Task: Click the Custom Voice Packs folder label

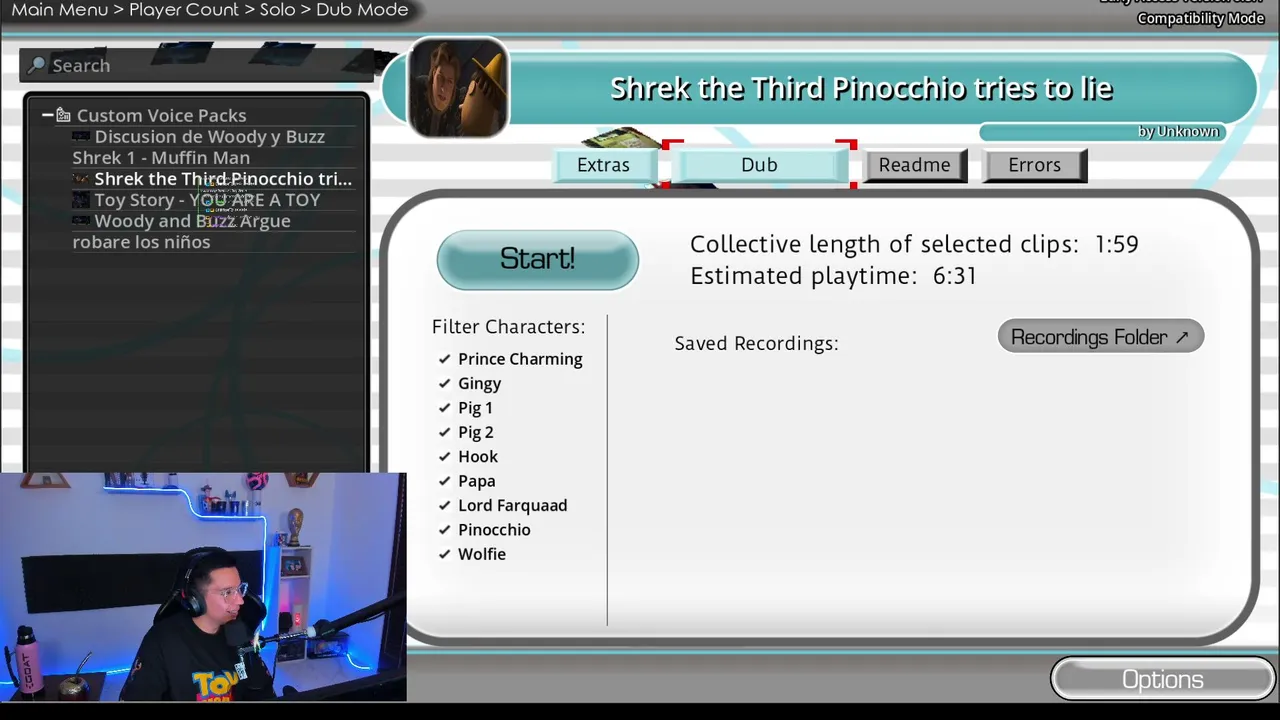Action: pos(161,115)
